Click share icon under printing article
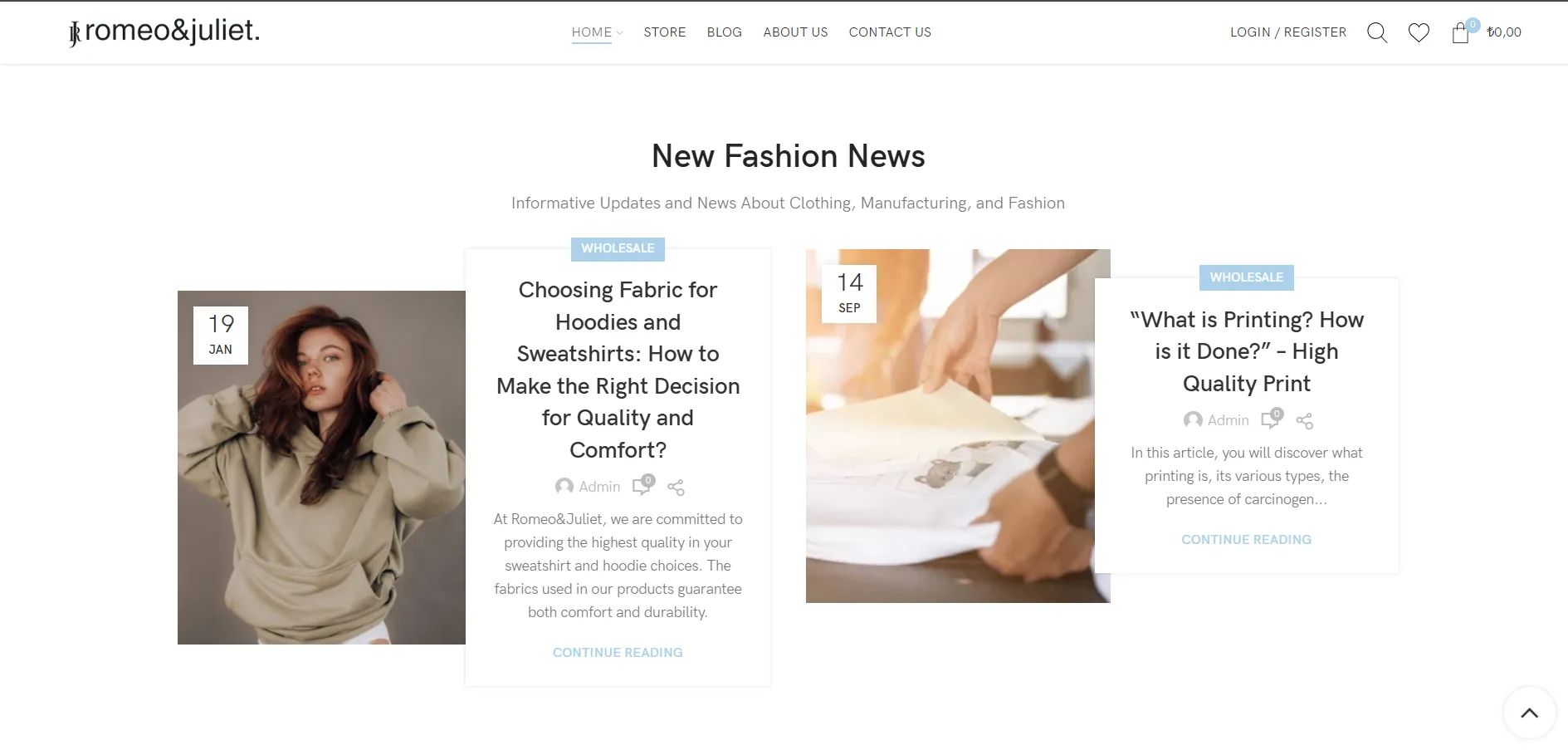This screenshot has height=750, width=1568. pos(1305,421)
